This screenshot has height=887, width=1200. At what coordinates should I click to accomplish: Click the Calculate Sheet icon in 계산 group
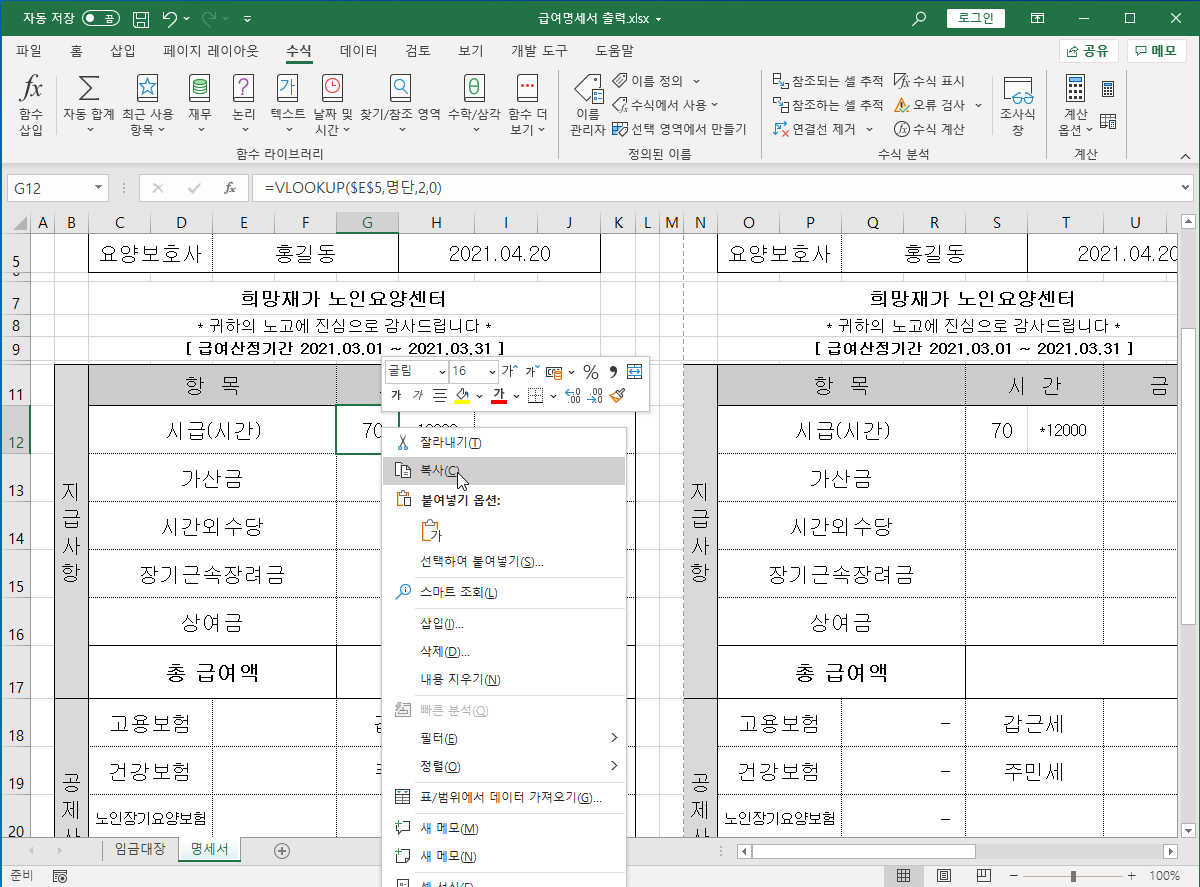(1108, 121)
